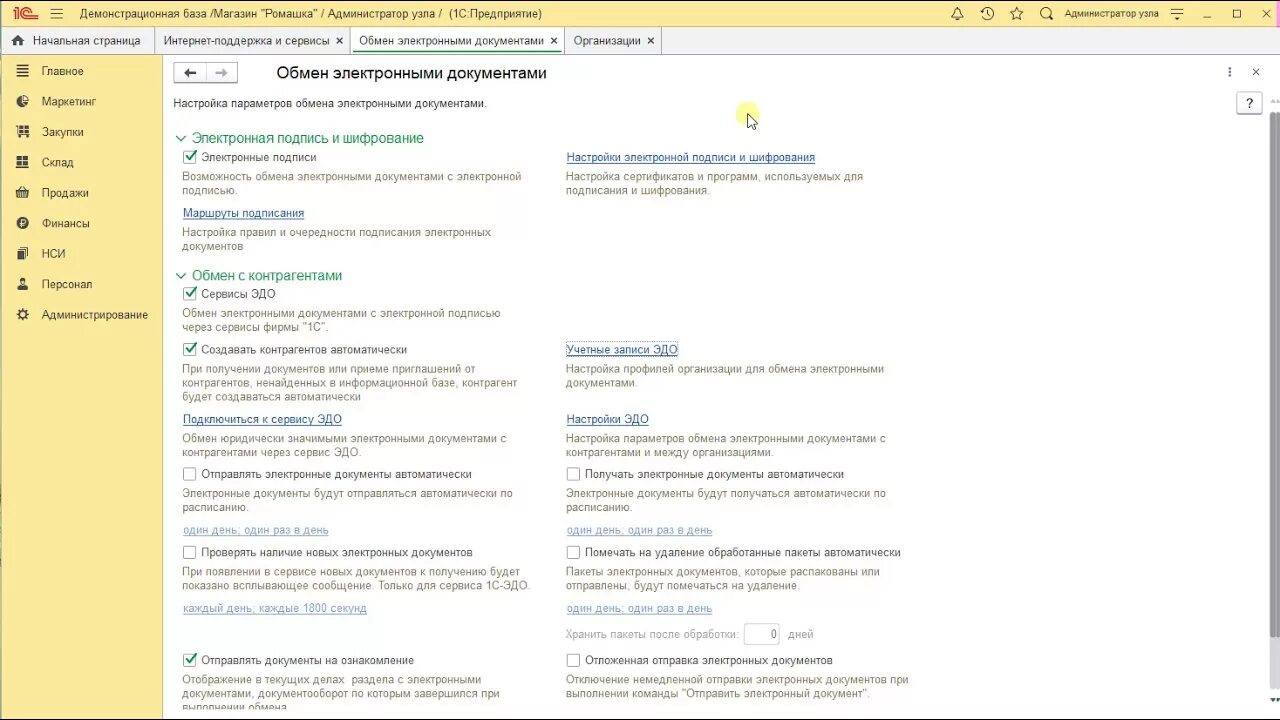
Task: Open schedule link under Помечать на удаление
Action: tap(639, 608)
